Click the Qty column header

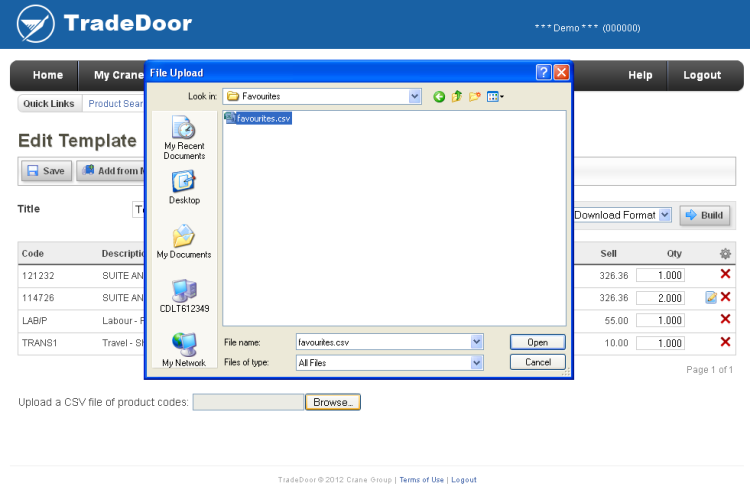click(x=674, y=253)
